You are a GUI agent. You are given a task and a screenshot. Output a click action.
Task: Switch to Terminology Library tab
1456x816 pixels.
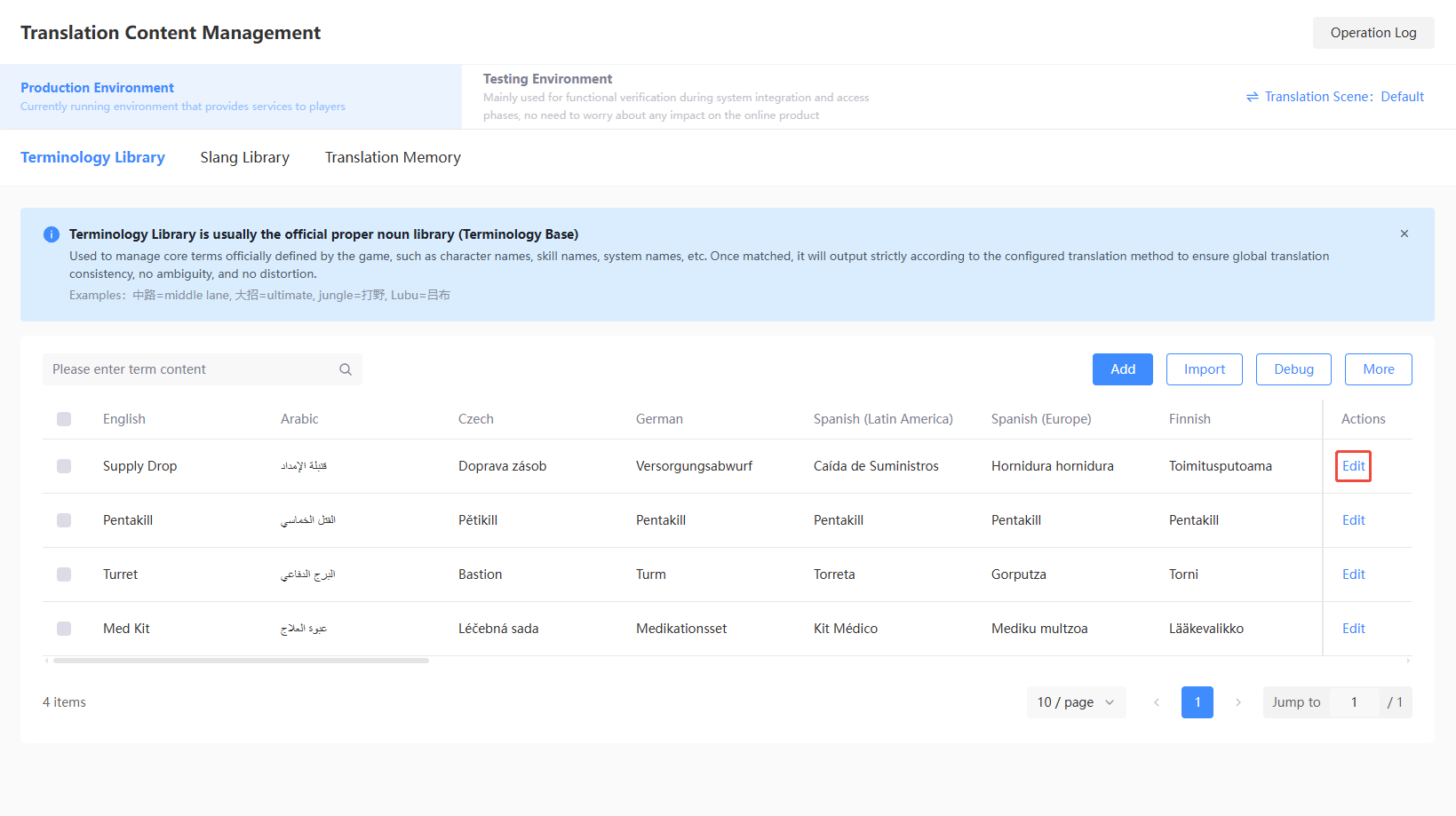click(92, 157)
